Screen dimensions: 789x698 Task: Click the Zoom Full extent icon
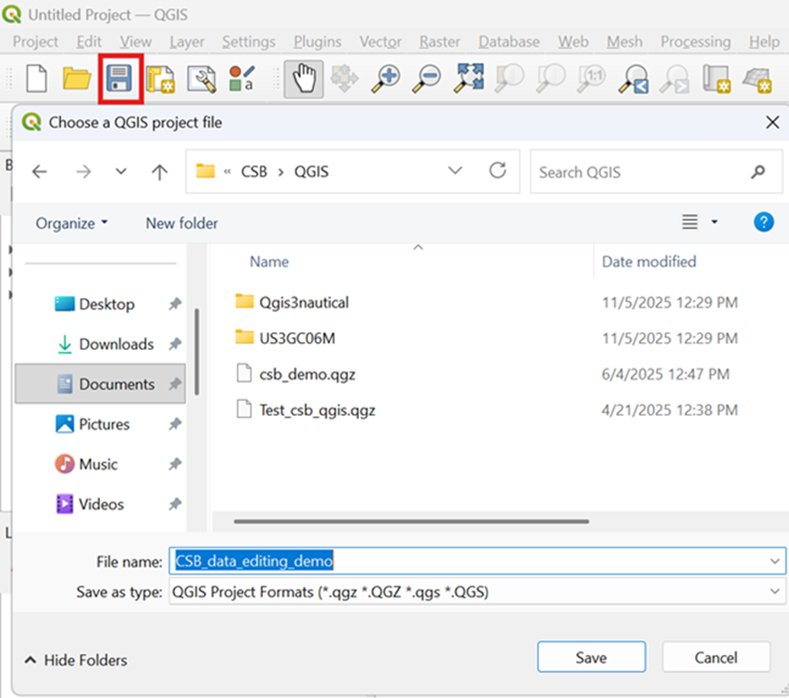pyautogui.click(x=469, y=80)
